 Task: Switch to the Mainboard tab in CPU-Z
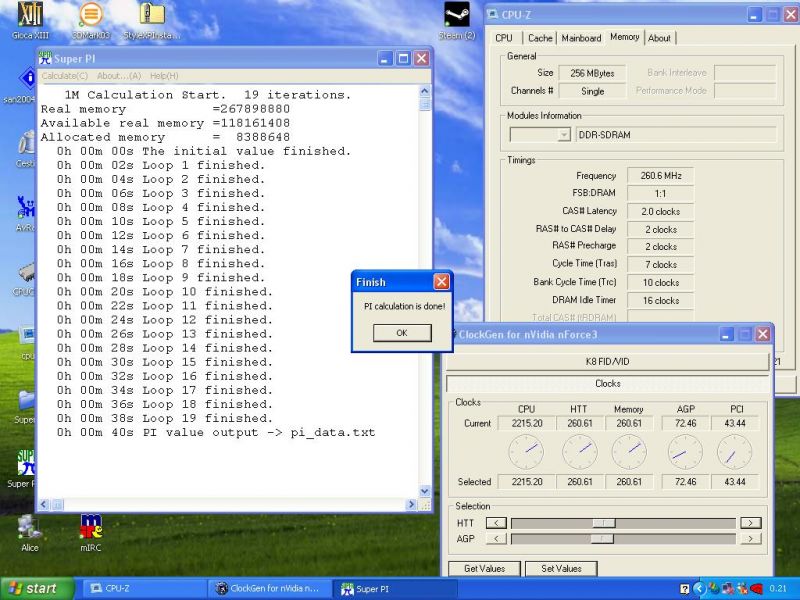click(581, 38)
